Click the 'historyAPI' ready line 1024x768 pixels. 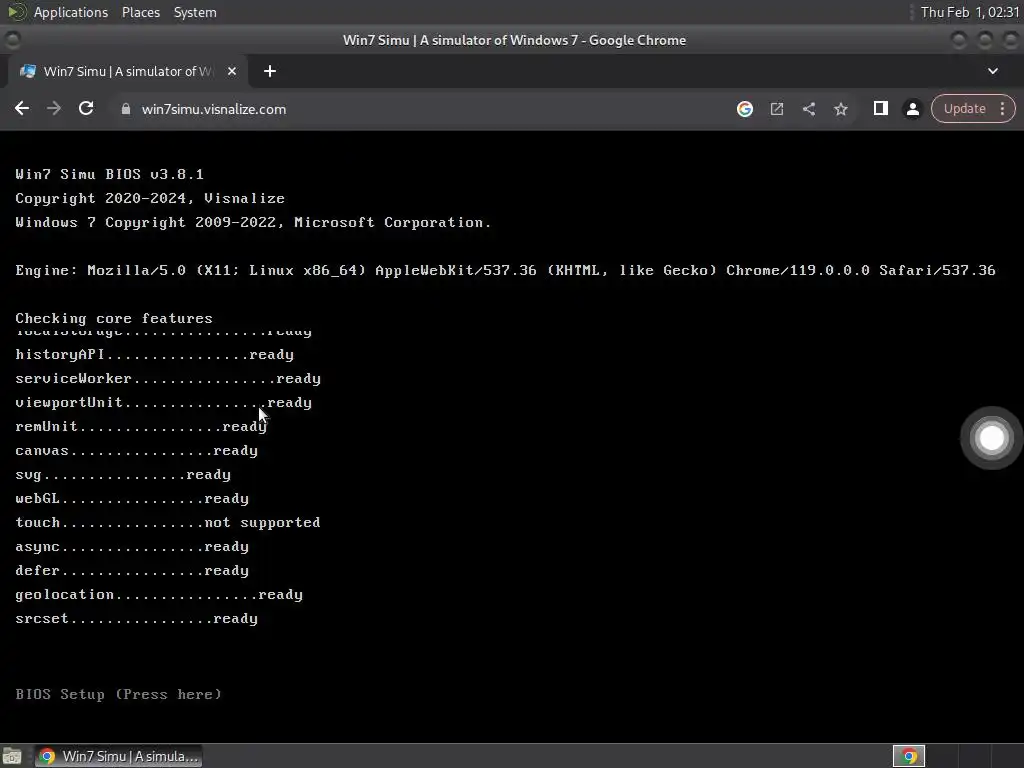click(x=155, y=355)
